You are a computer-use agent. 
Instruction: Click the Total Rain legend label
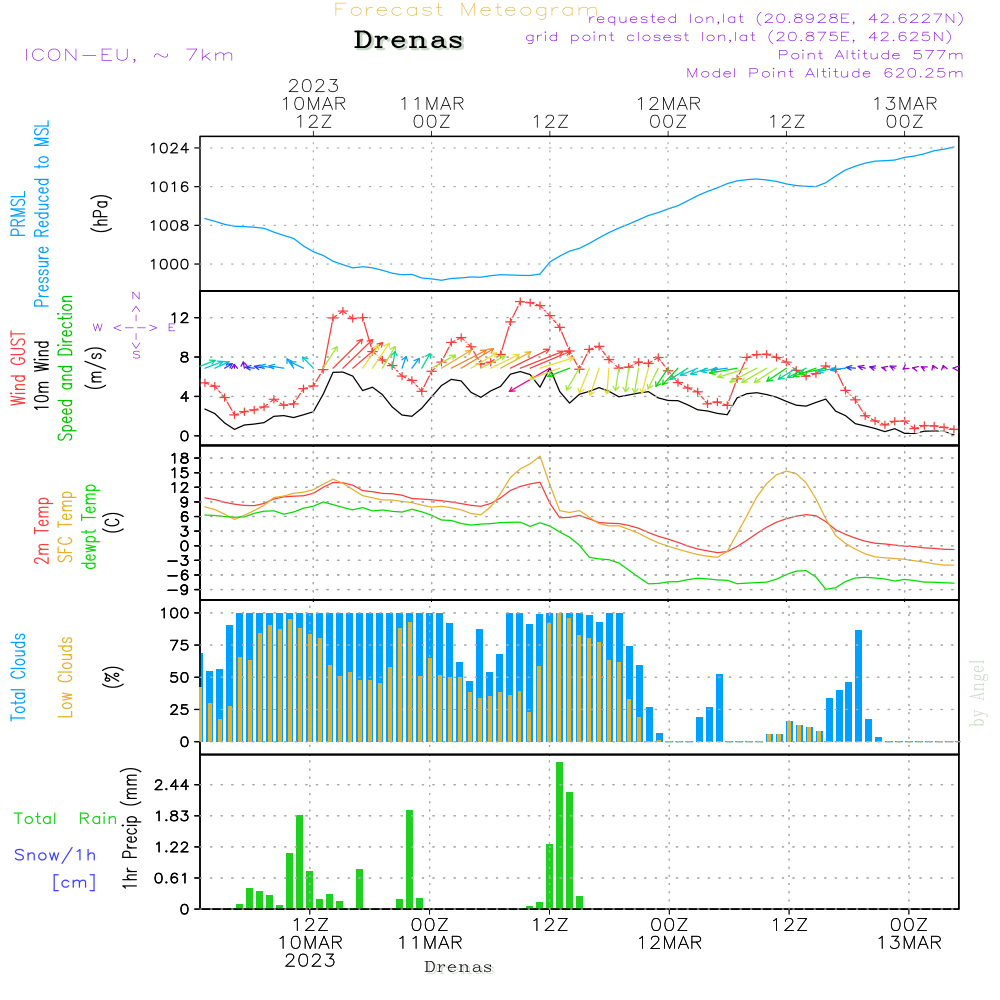point(65,818)
